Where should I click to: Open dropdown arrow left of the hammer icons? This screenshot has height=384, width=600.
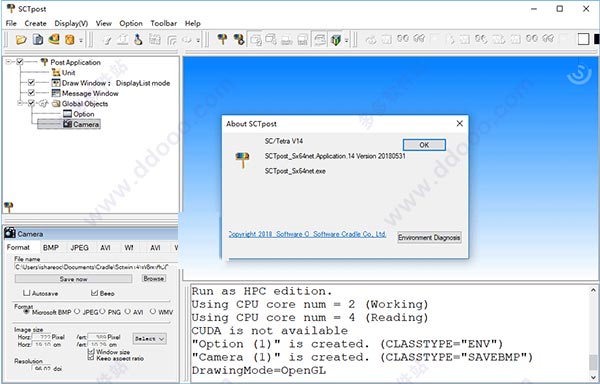tap(197, 40)
